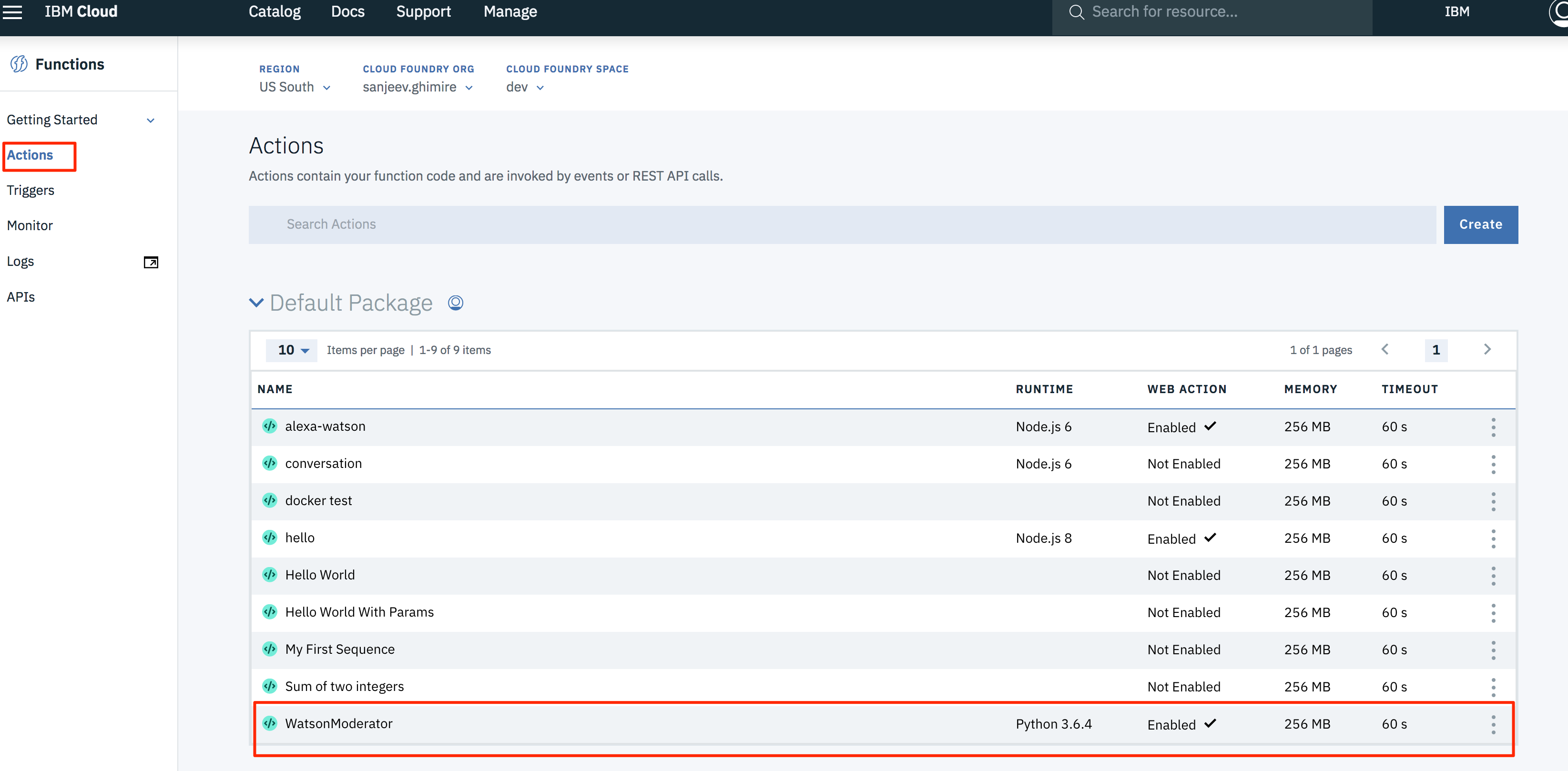Screen dimensions: 1568x771
Task: Click the Functions logo icon
Action: [19, 64]
